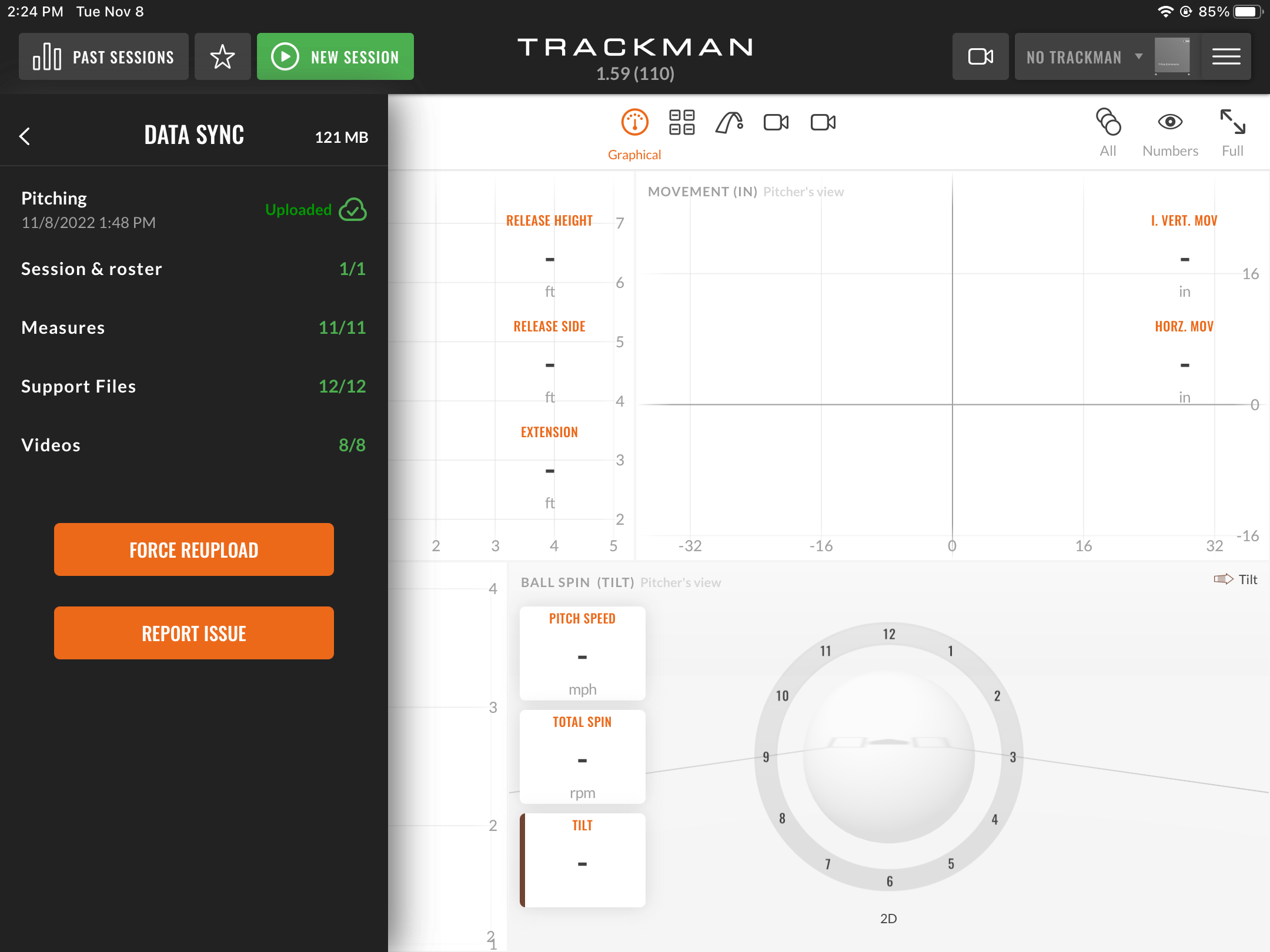Viewport: 1270px width, 952px height.
Task: Select the Tilt metric card
Action: click(583, 860)
